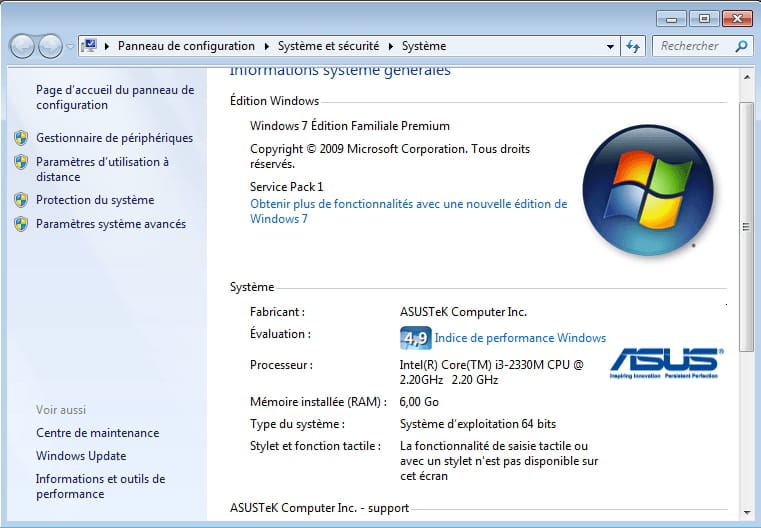The image size is (761, 528).
Task: Click shield icon beside Gestionnaire de périphériques
Action: (x=21, y=138)
